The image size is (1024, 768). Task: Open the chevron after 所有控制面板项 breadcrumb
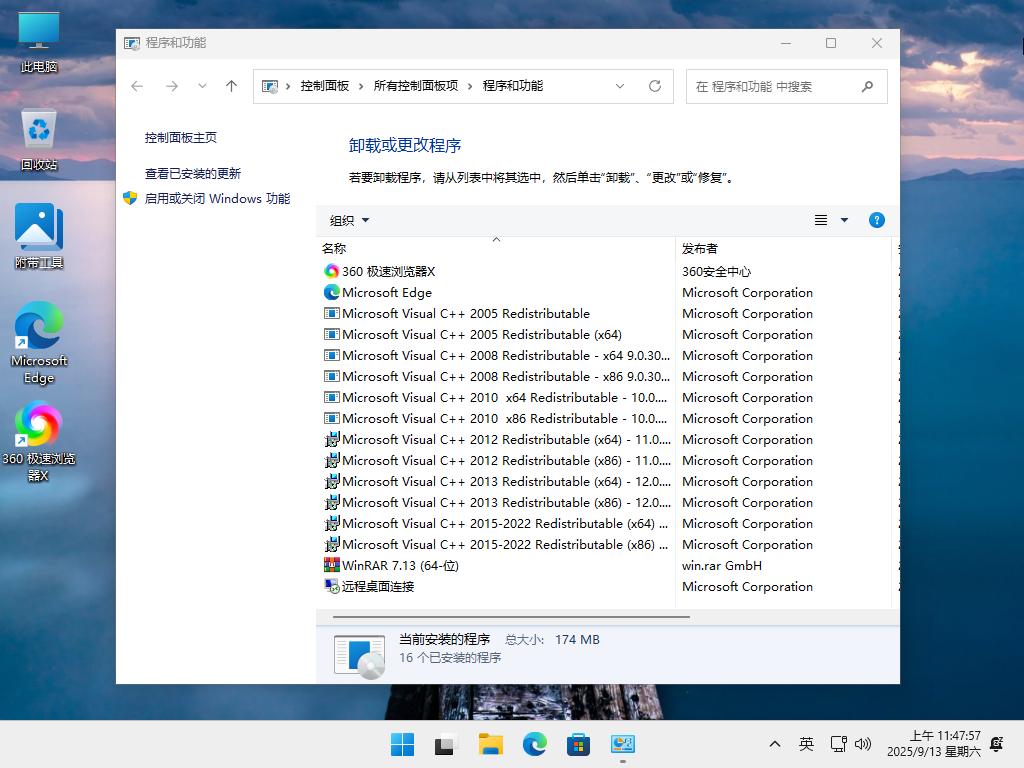point(470,86)
